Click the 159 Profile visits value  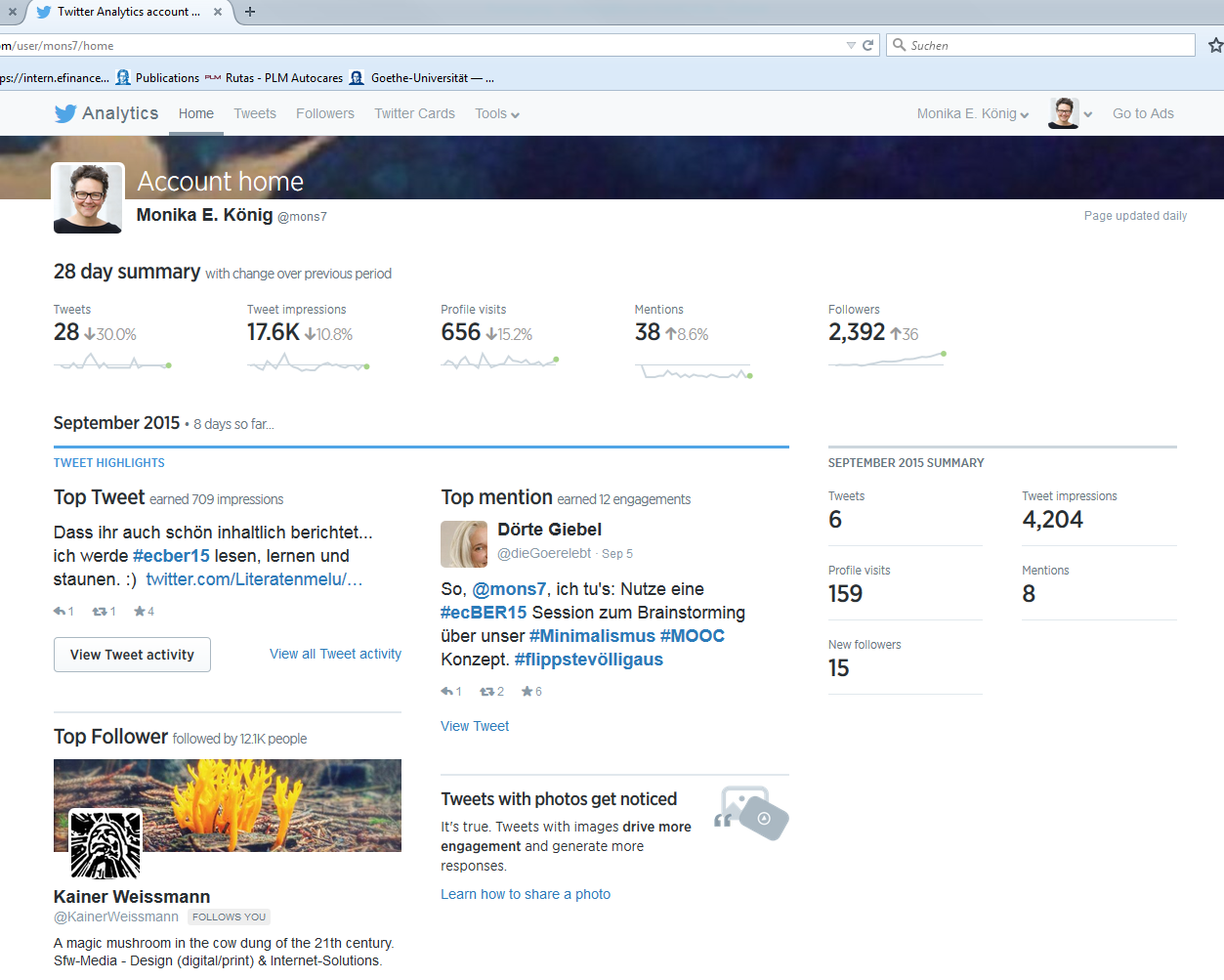point(845,594)
